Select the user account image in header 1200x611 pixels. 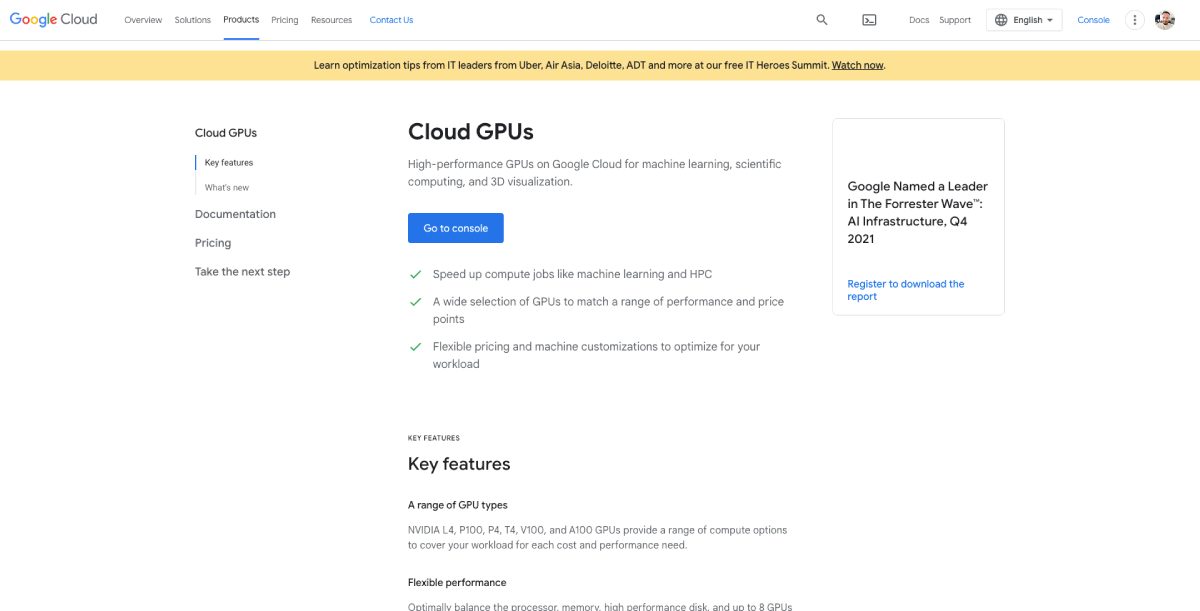1164,19
